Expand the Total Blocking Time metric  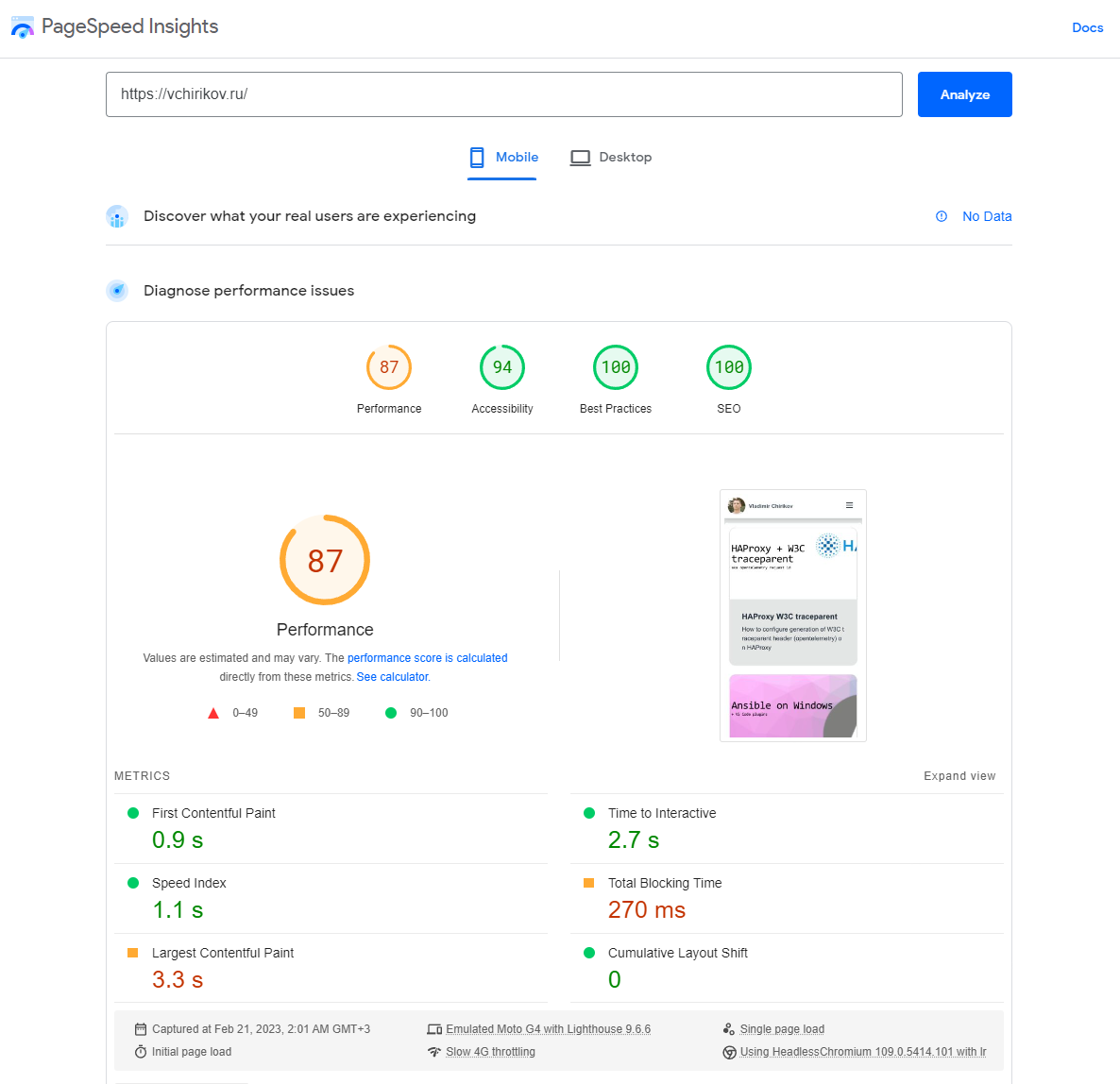click(x=665, y=883)
